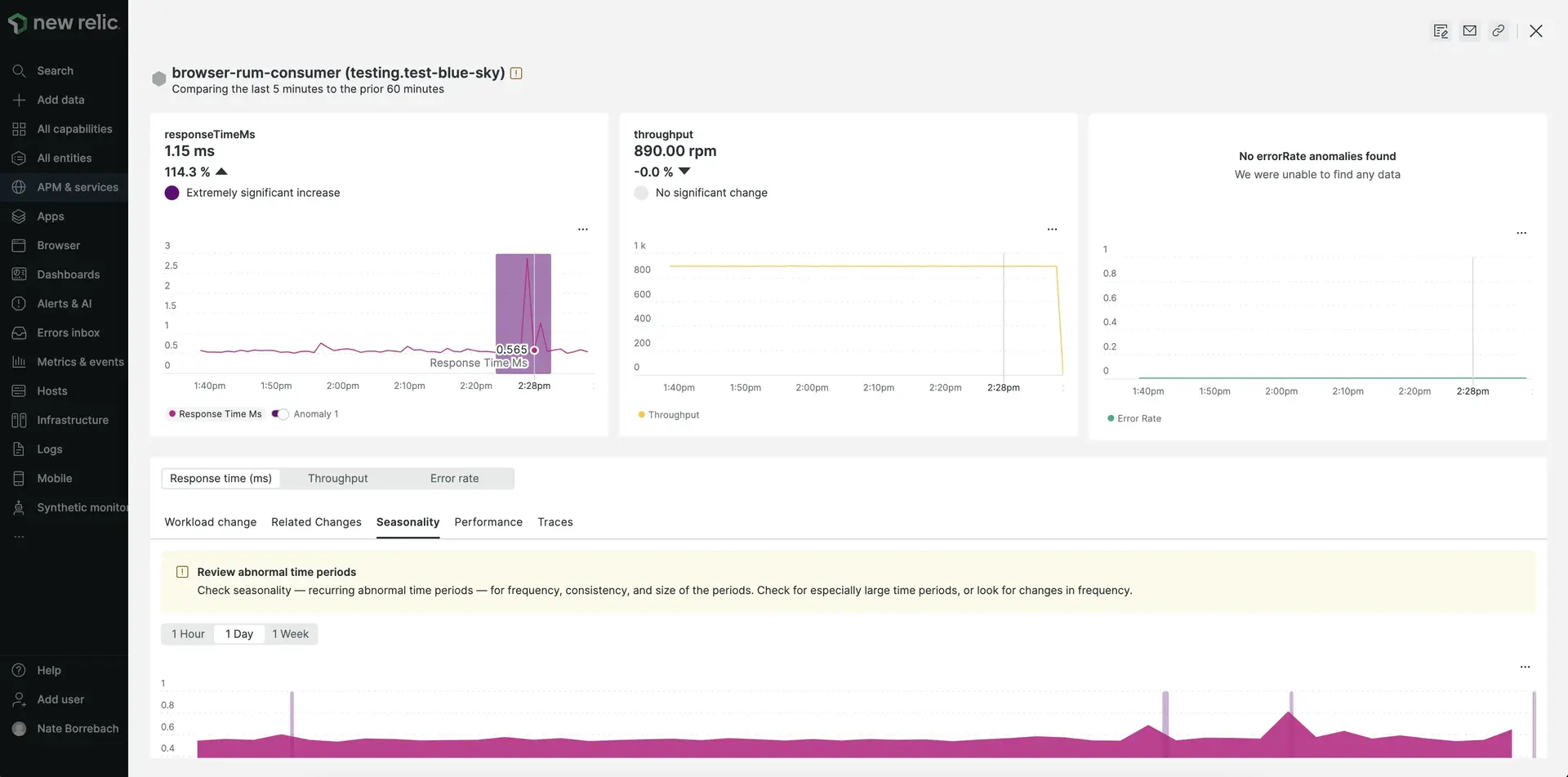
Task: Switch metric to Error rate
Action: [454, 479]
